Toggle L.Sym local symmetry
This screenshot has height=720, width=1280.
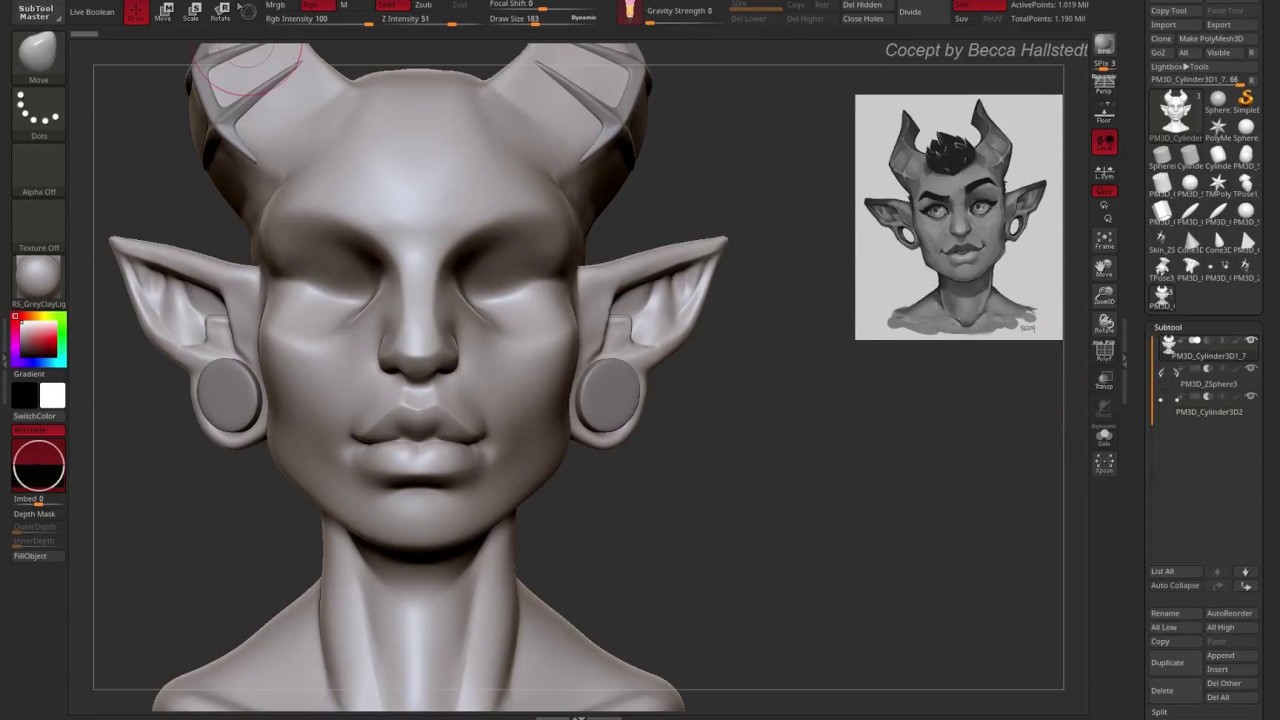pos(1104,171)
